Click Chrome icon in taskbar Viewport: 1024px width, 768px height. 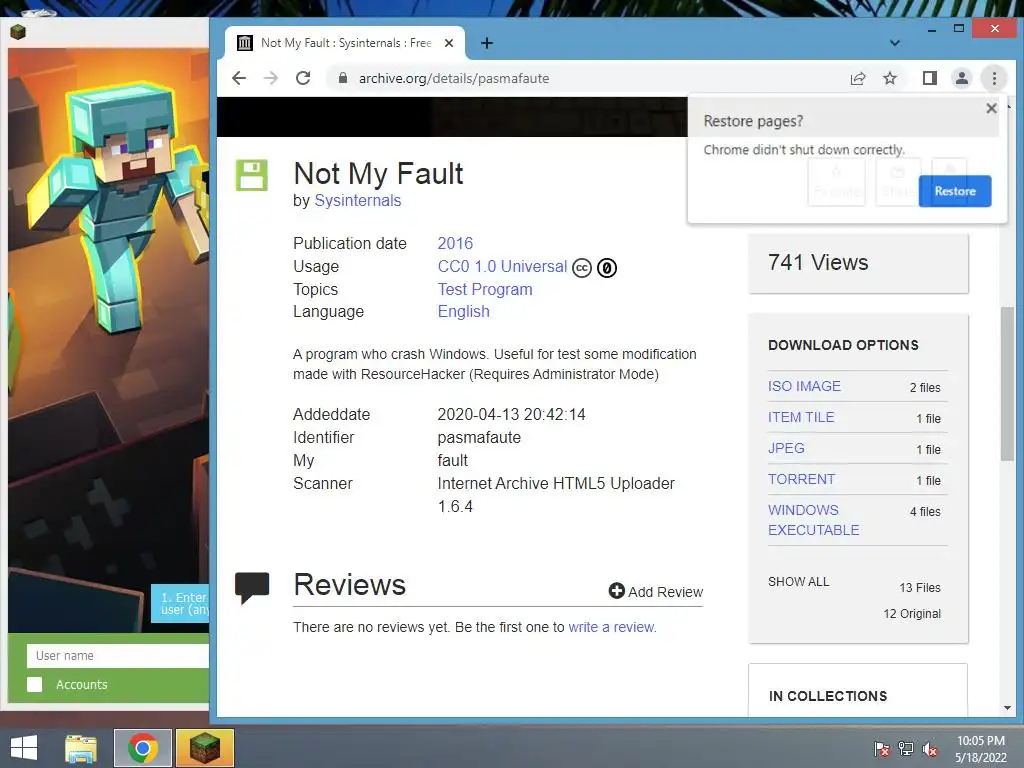[x=143, y=748]
